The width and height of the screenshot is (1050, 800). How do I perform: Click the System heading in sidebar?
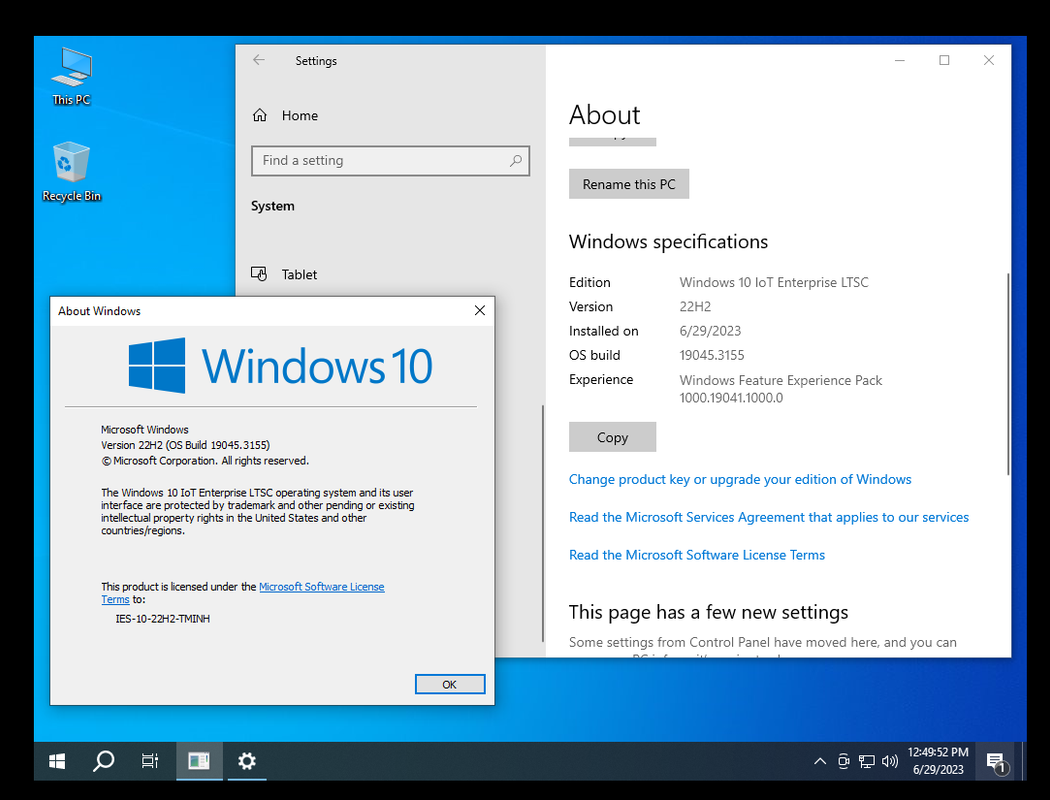273,206
